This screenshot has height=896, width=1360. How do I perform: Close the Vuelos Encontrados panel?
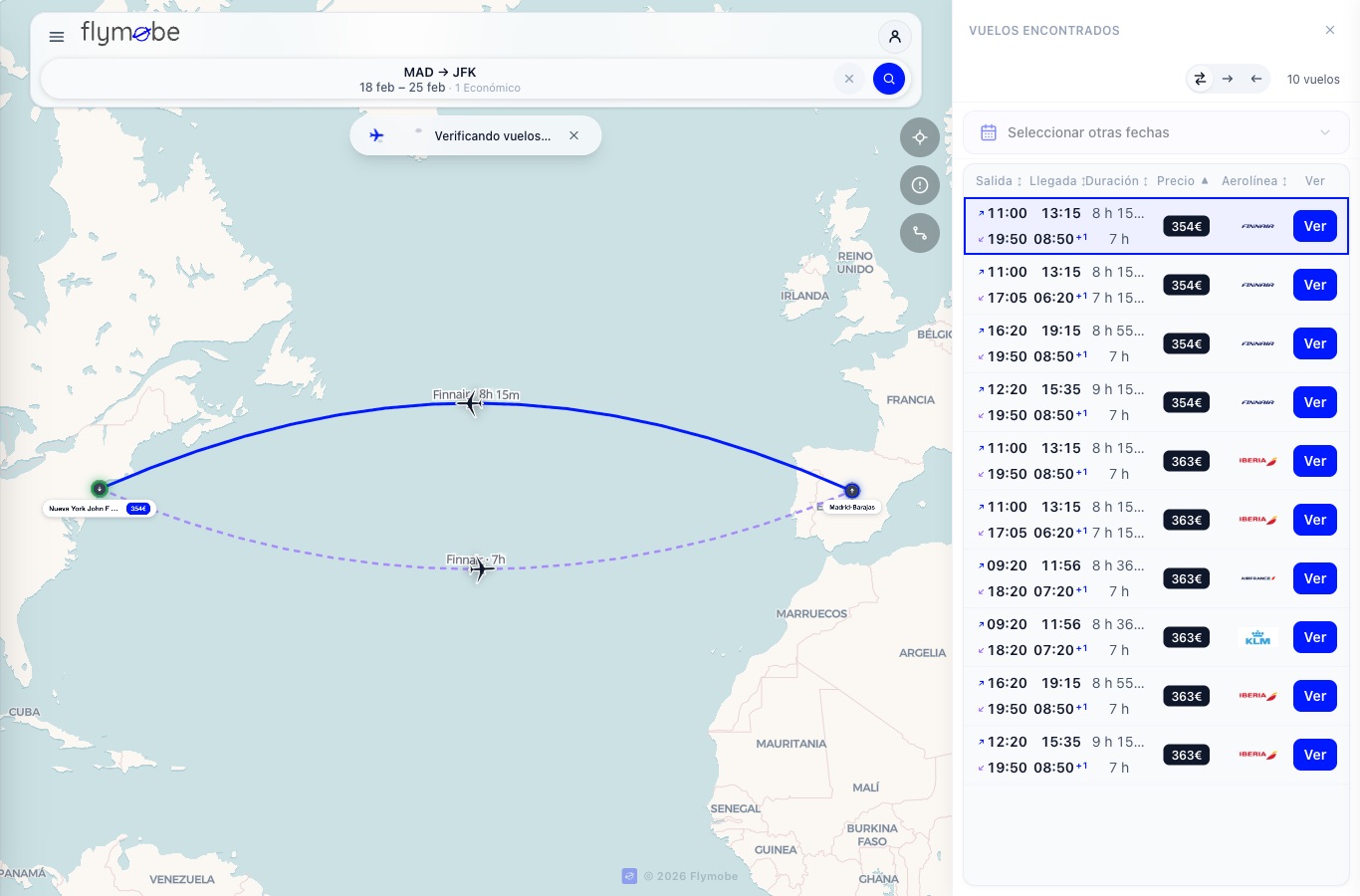pos(1330,30)
